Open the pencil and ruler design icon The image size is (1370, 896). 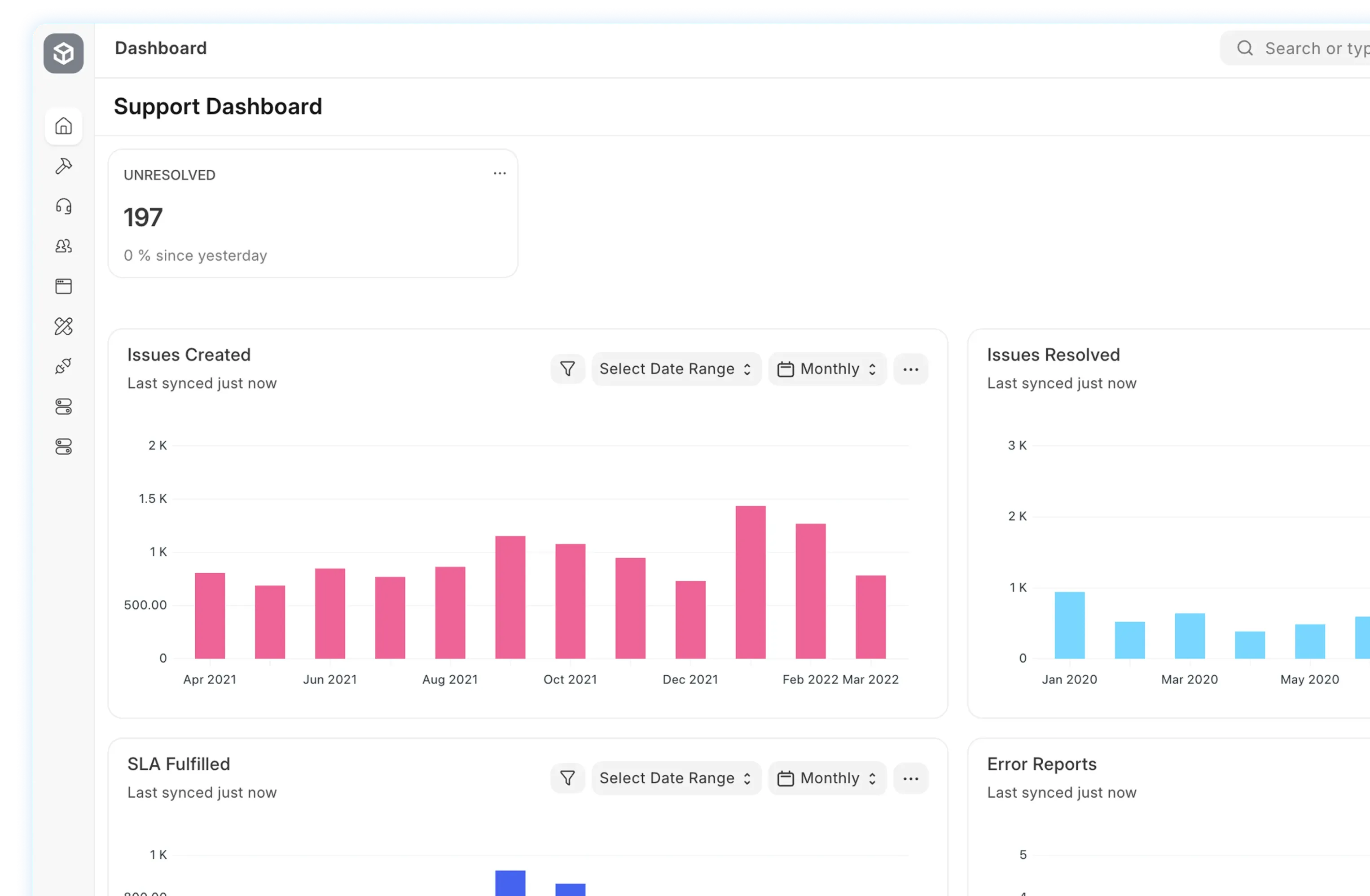(63, 326)
